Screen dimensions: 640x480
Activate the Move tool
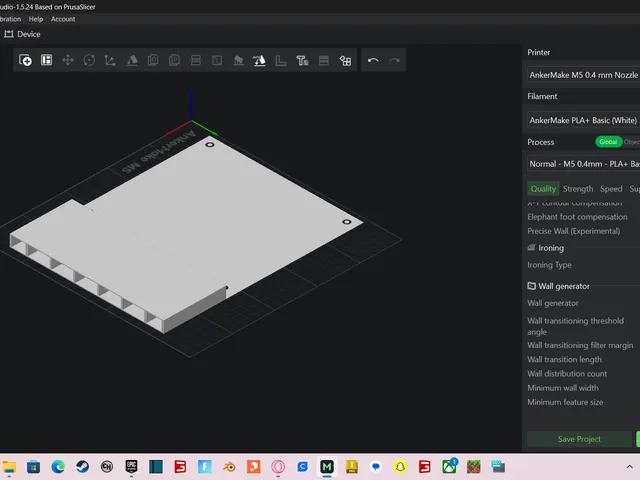tap(68, 60)
